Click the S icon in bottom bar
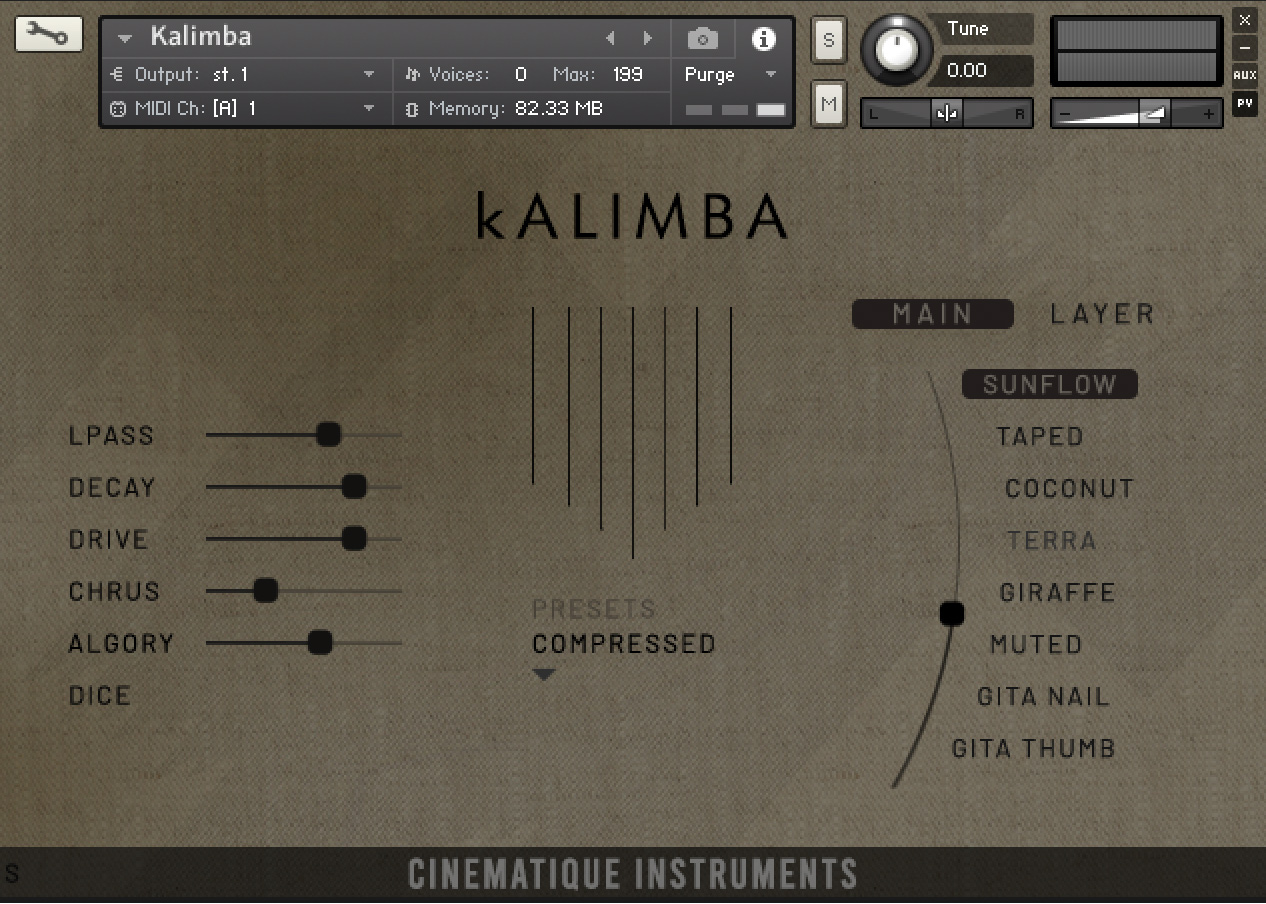Image resolution: width=1266 pixels, height=904 pixels. click(x=12, y=874)
